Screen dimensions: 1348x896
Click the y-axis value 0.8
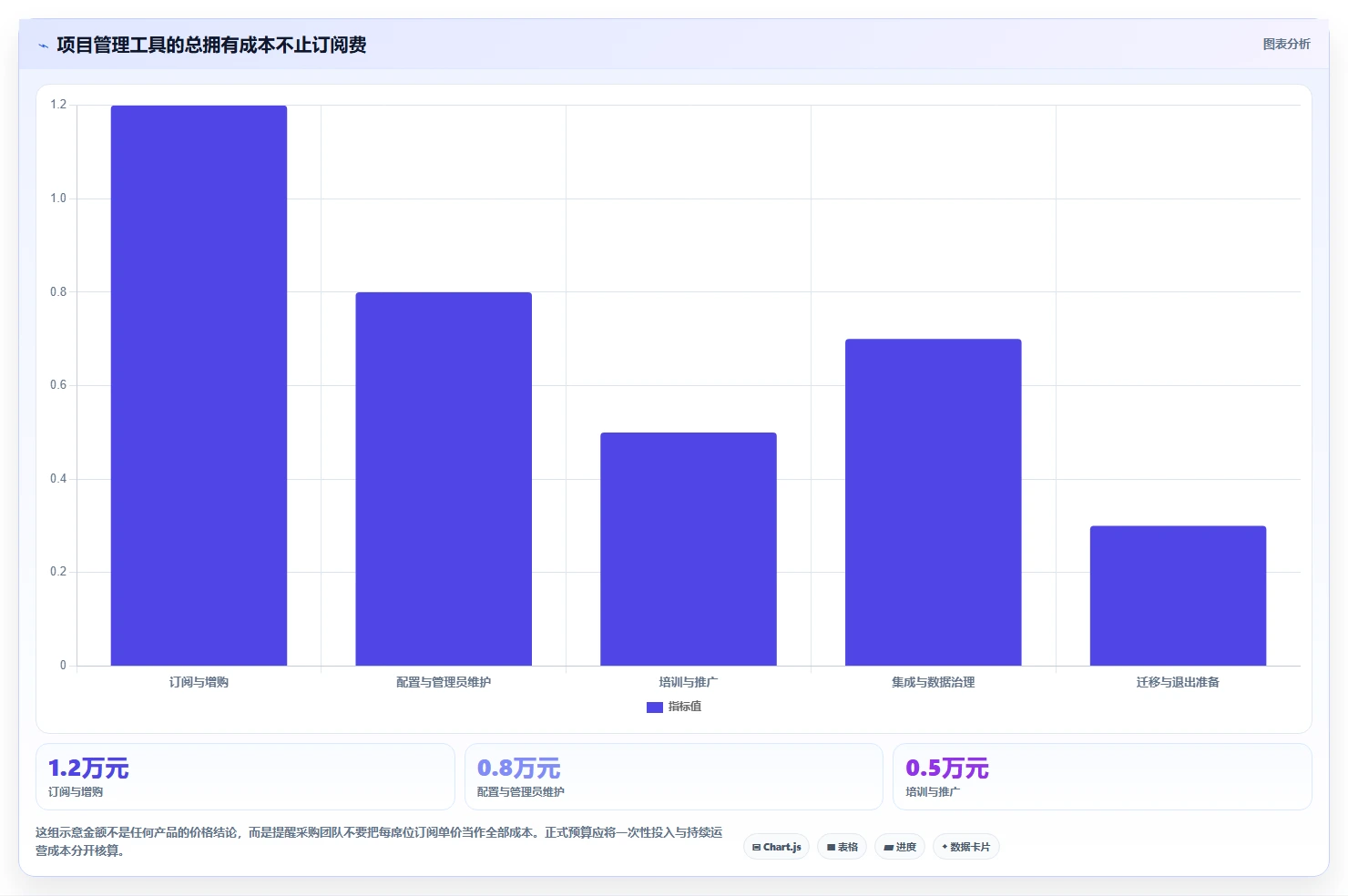click(x=58, y=292)
